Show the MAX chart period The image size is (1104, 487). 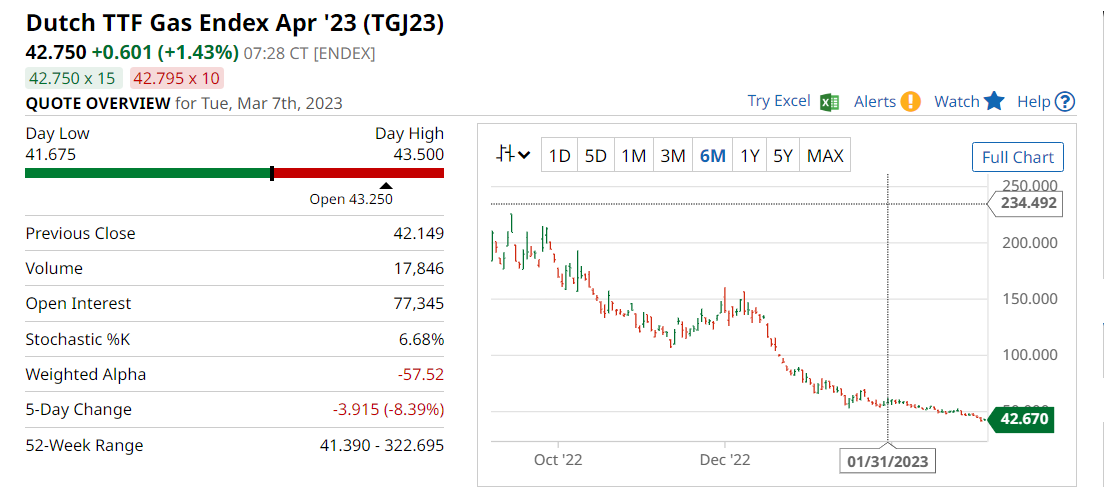pos(825,156)
